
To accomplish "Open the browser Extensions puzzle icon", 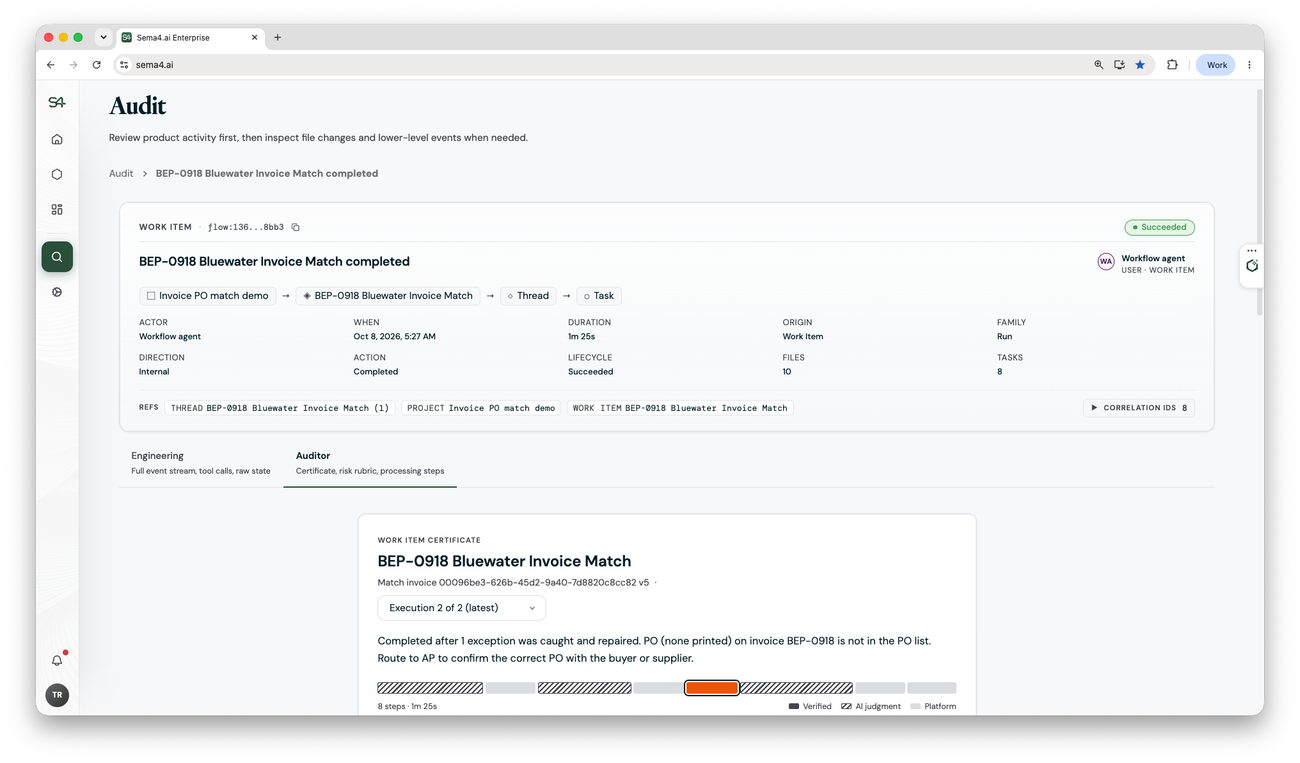I will pos(1172,65).
